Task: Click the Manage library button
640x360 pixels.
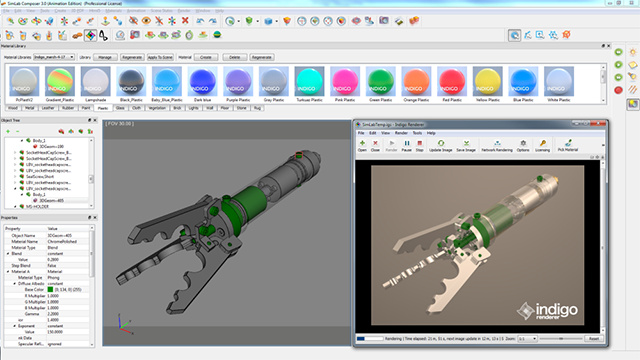Action: (x=105, y=57)
